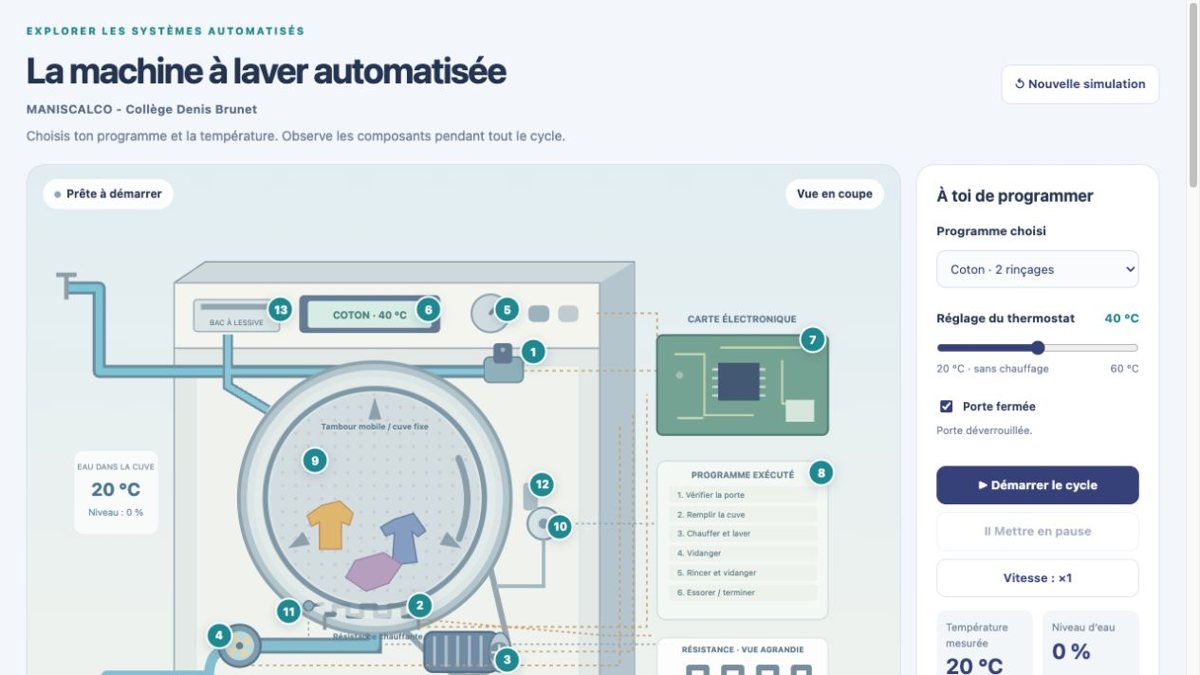The image size is (1200, 675).
Task: Click the Tambour mobile / cuve fixe label
Action: pyautogui.click(x=375, y=426)
